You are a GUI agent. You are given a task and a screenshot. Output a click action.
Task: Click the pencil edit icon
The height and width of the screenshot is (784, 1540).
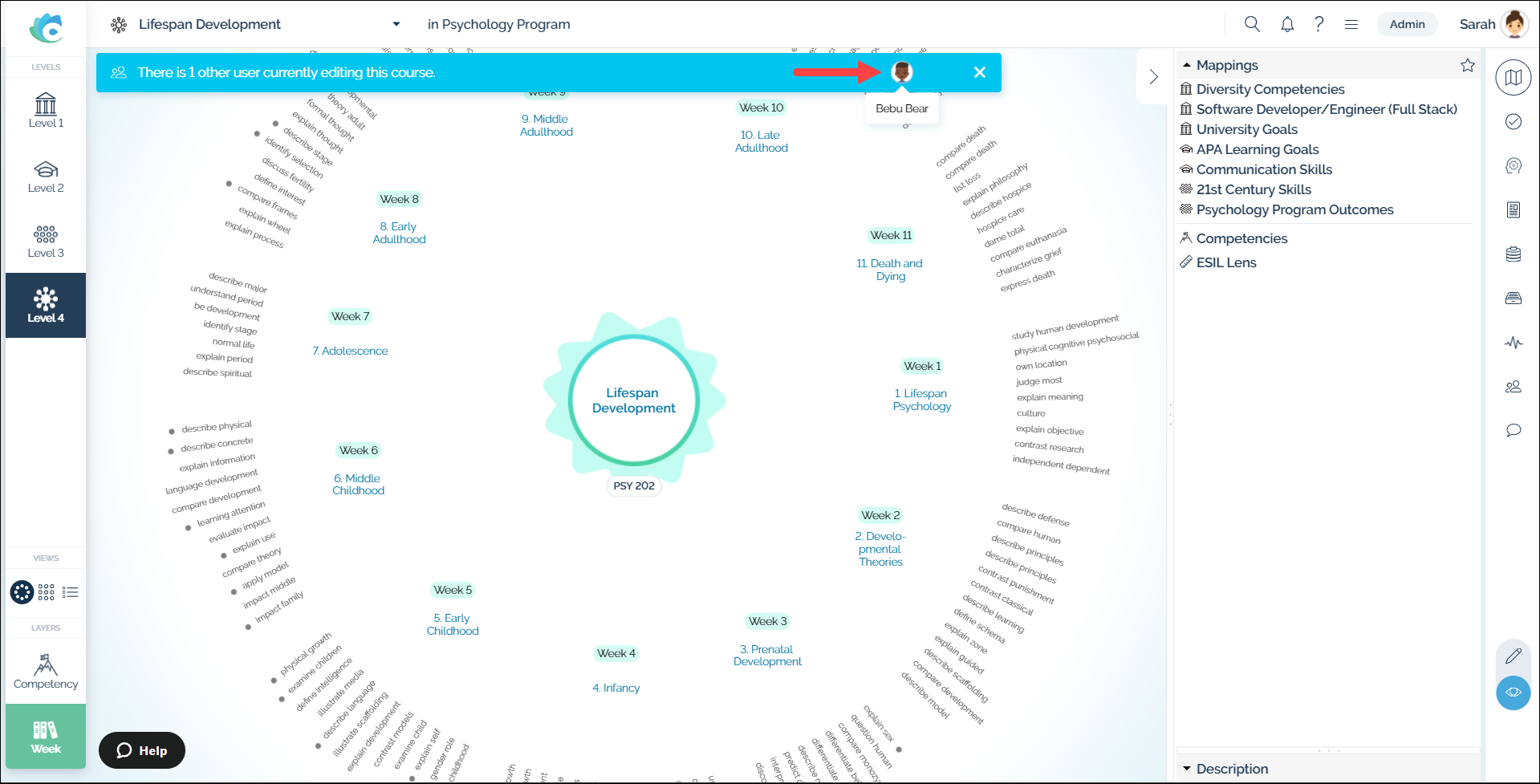(x=1513, y=656)
